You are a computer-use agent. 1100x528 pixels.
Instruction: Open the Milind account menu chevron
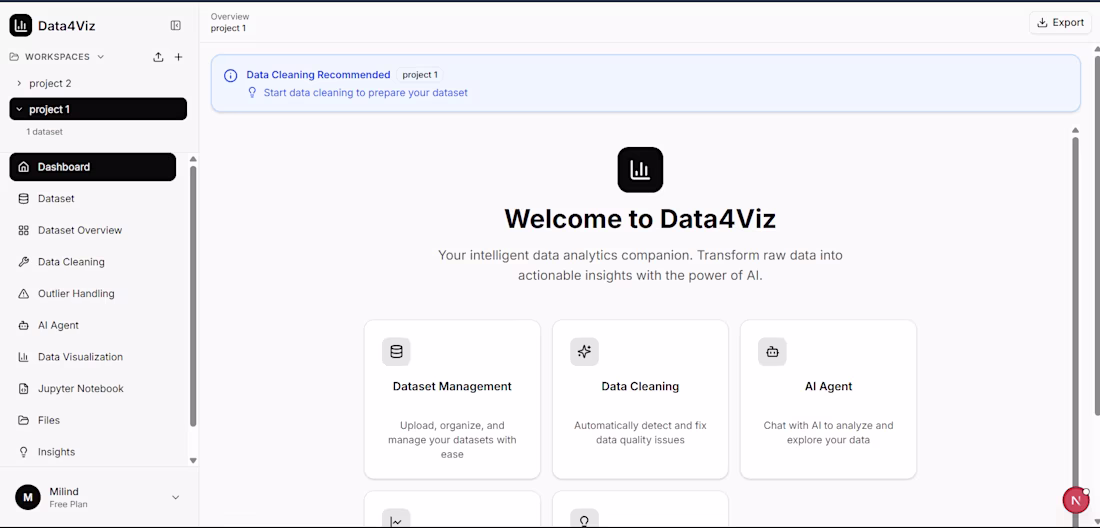point(176,497)
